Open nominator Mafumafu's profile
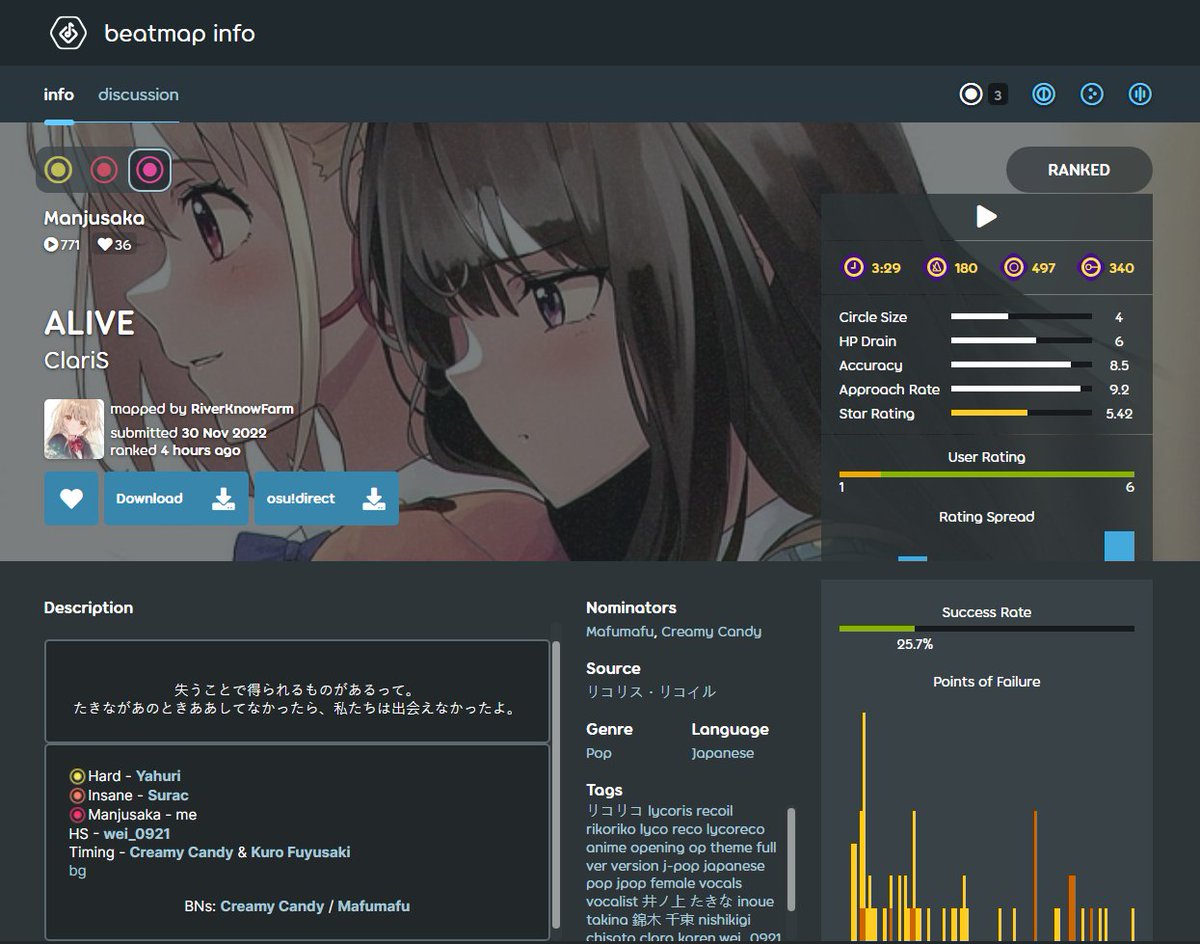1200x944 pixels. (x=619, y=631)
